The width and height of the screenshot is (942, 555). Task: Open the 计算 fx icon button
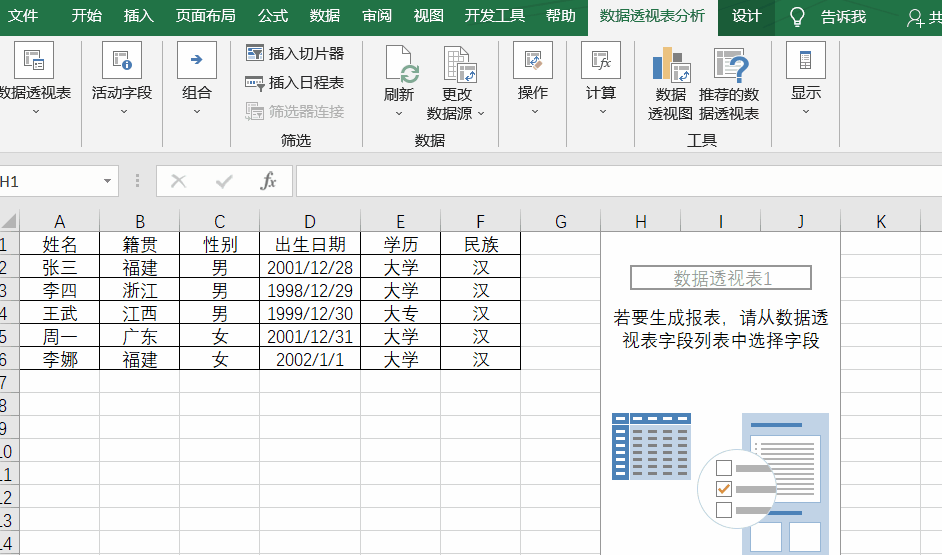coord(601,60)
